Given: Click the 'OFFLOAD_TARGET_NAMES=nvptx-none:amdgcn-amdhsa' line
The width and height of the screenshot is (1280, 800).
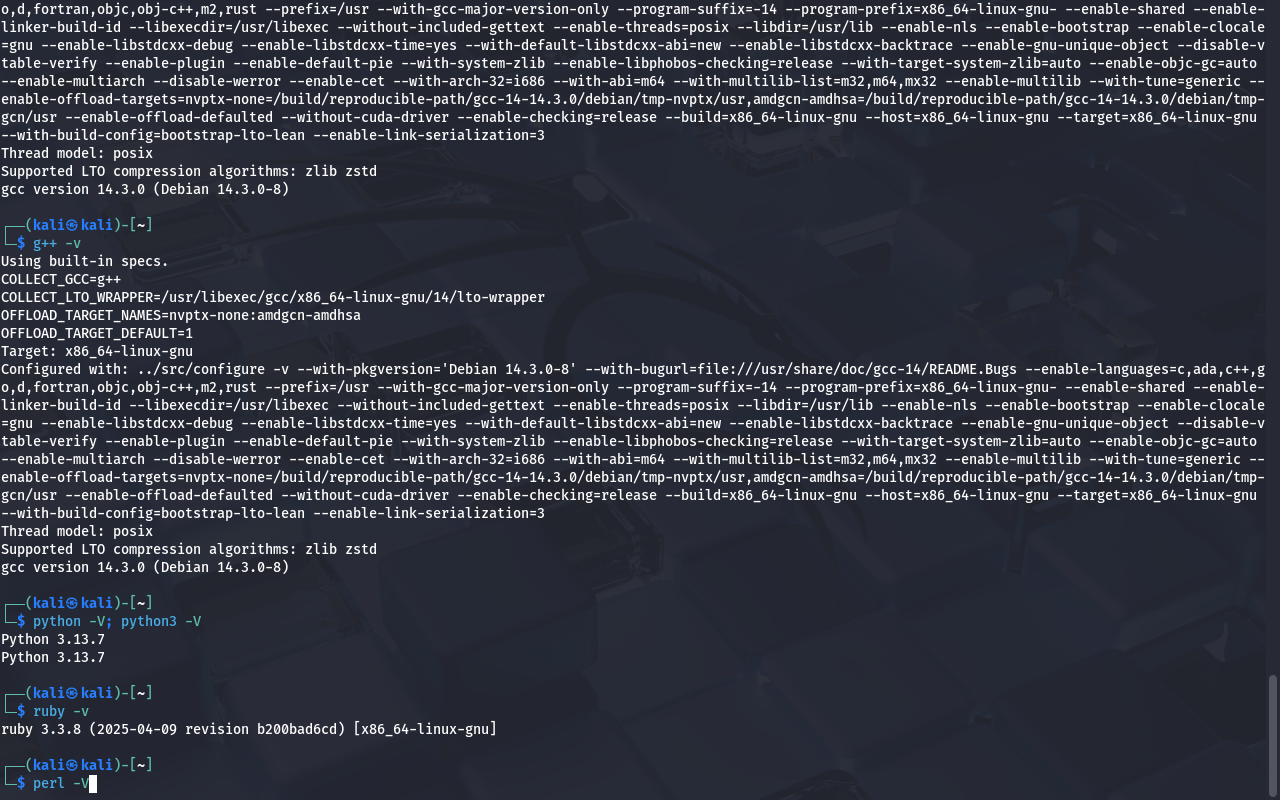Looking at the screenshot, I should tap(181, 315).
